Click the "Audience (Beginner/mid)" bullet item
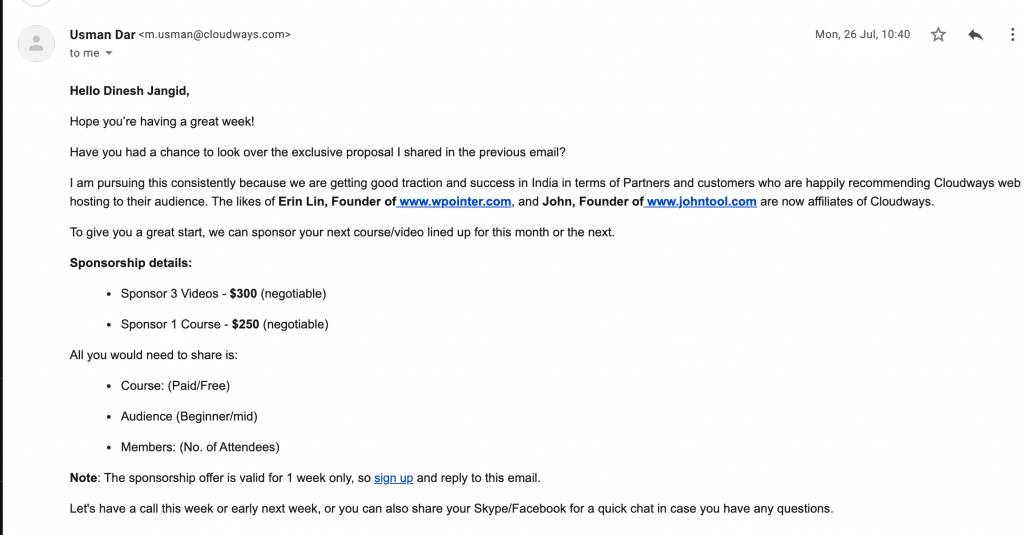The height and width of the screenshot is (535, 1024). (x=189, y=416)
